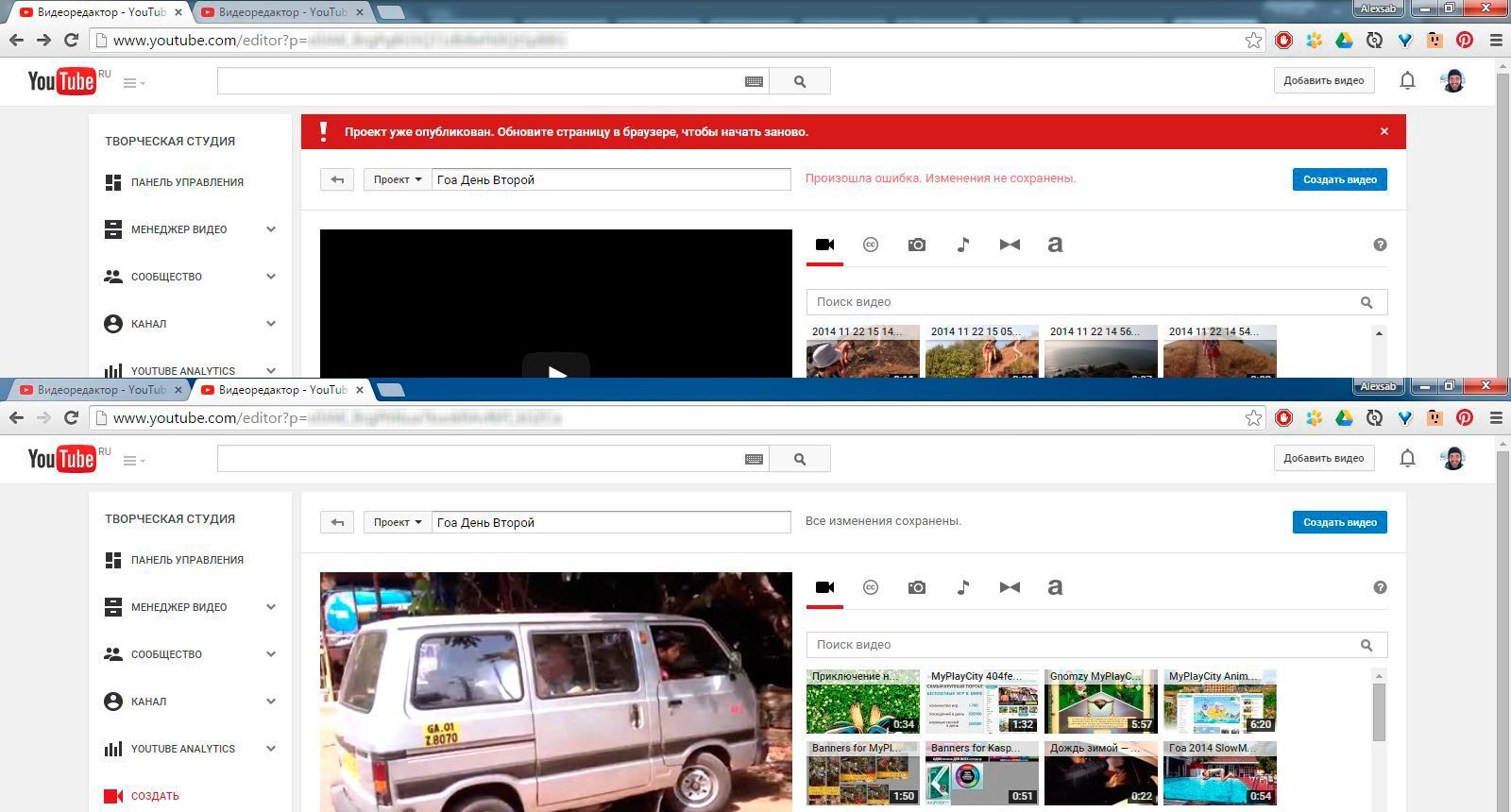Open notifications bell in the upper window
This screenshot has width=1511, height=812.
point(1407,80)
